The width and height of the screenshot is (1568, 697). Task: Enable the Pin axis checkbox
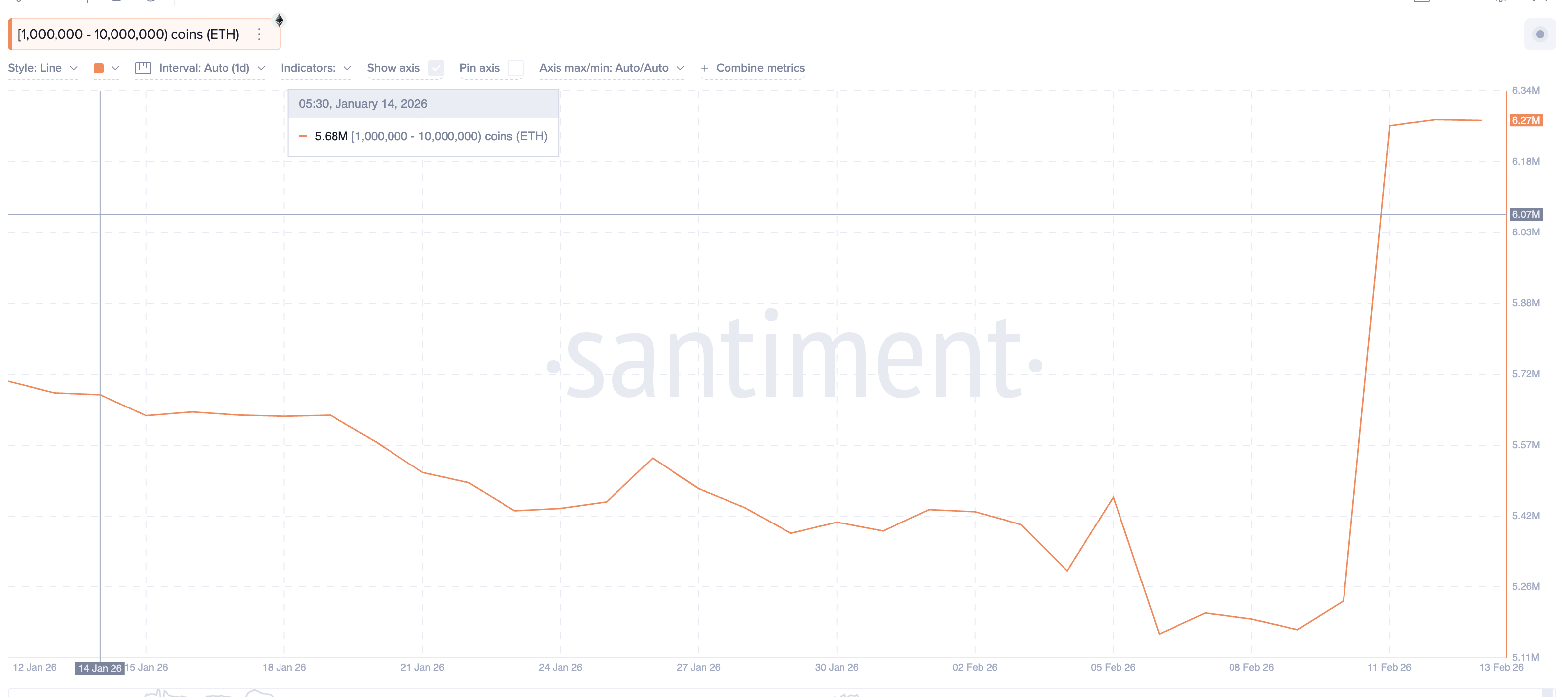click(515, 68)
